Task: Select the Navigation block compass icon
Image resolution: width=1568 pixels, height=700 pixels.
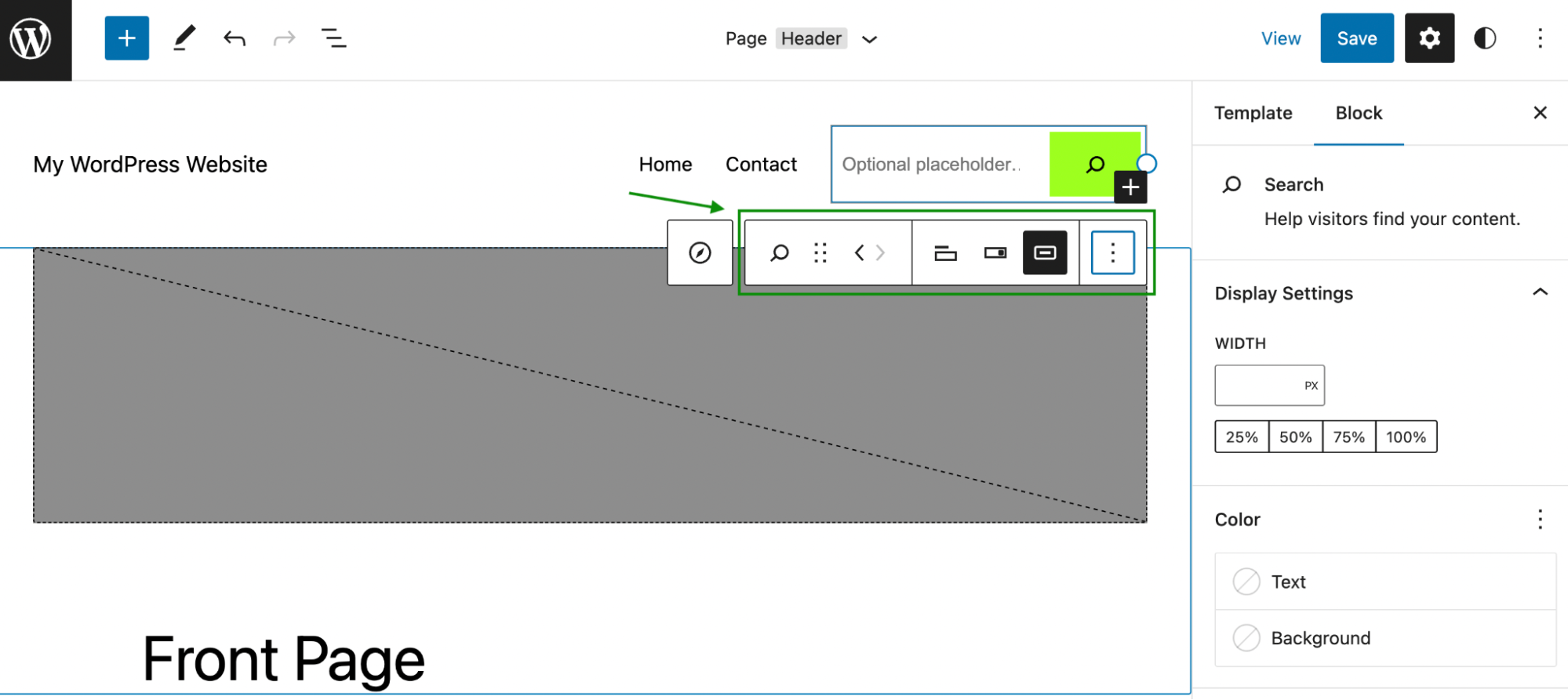Action: coord(700,252)
